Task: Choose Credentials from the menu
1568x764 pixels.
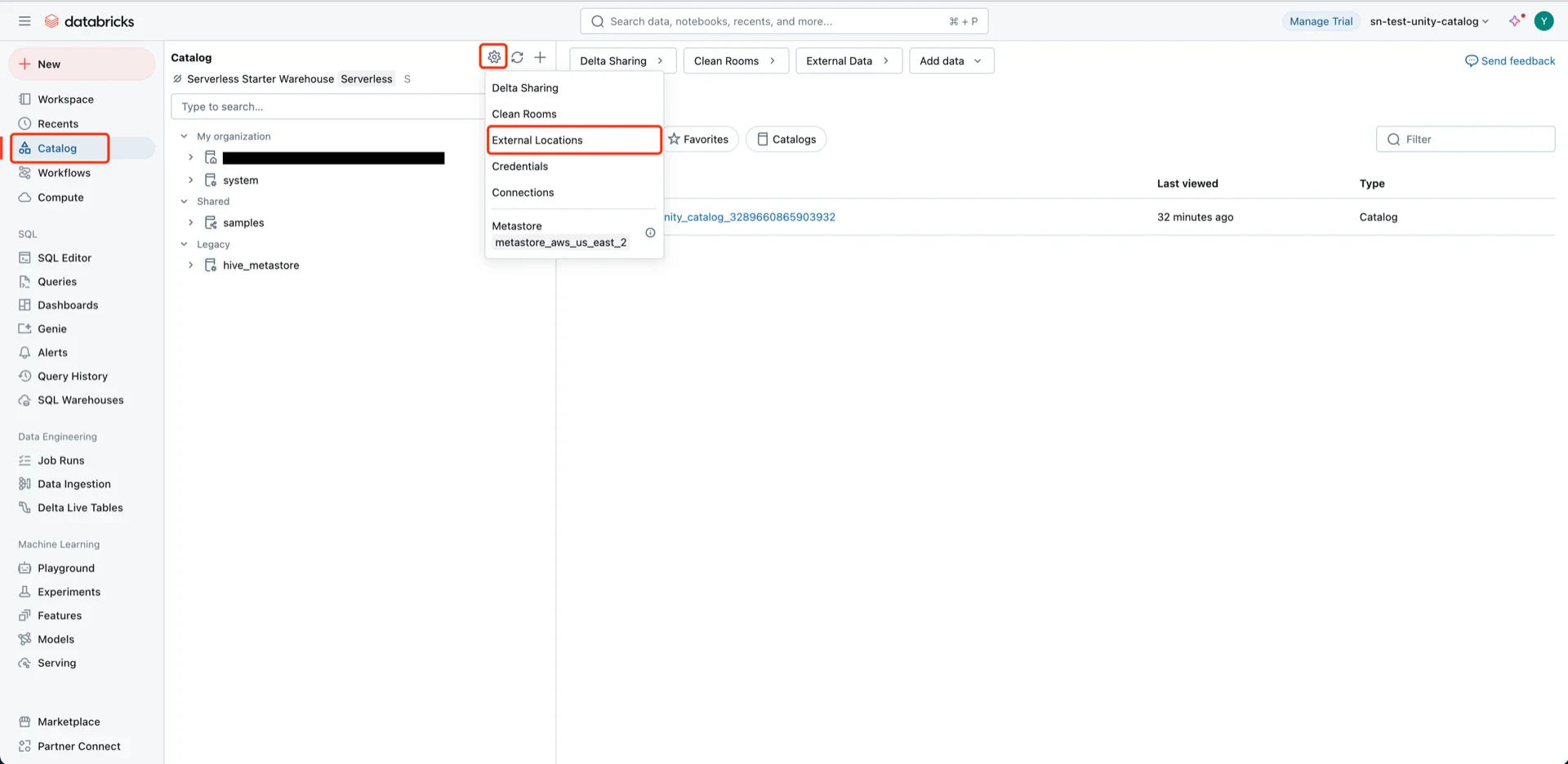Action: [574, 167]
